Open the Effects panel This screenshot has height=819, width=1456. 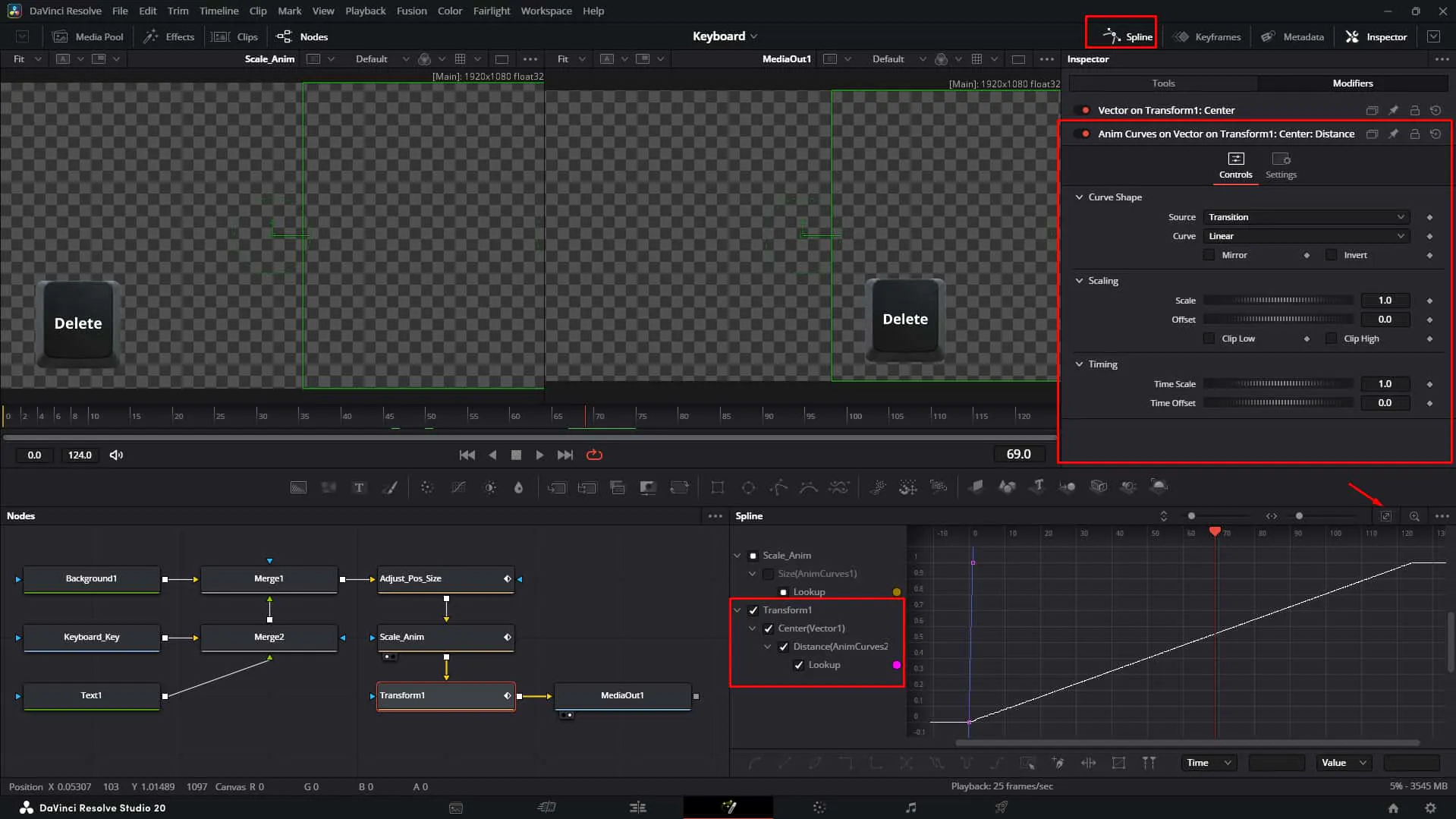tap(169, 36)
